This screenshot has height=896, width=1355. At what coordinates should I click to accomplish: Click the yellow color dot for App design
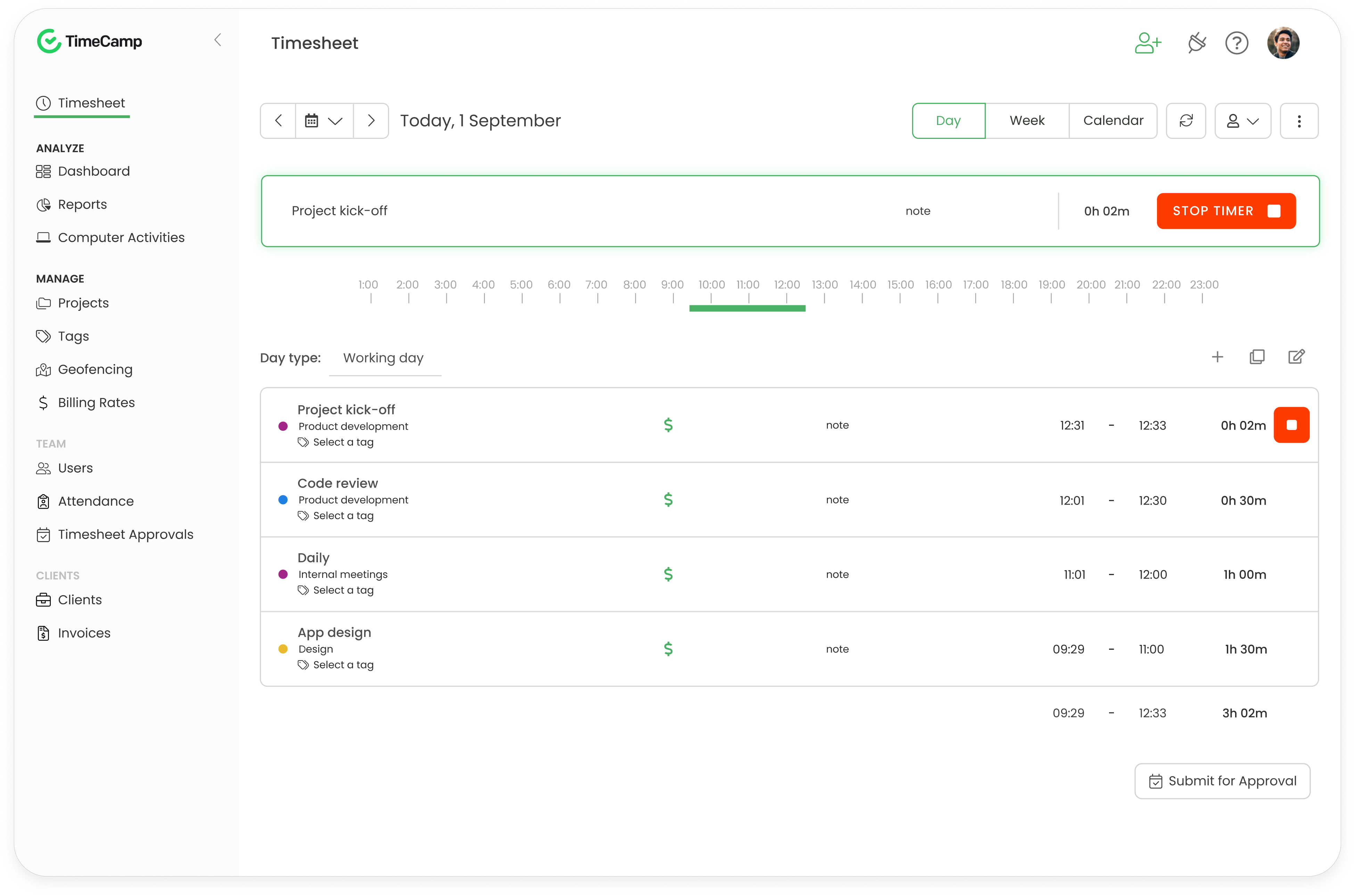click(x=283, y=649)
